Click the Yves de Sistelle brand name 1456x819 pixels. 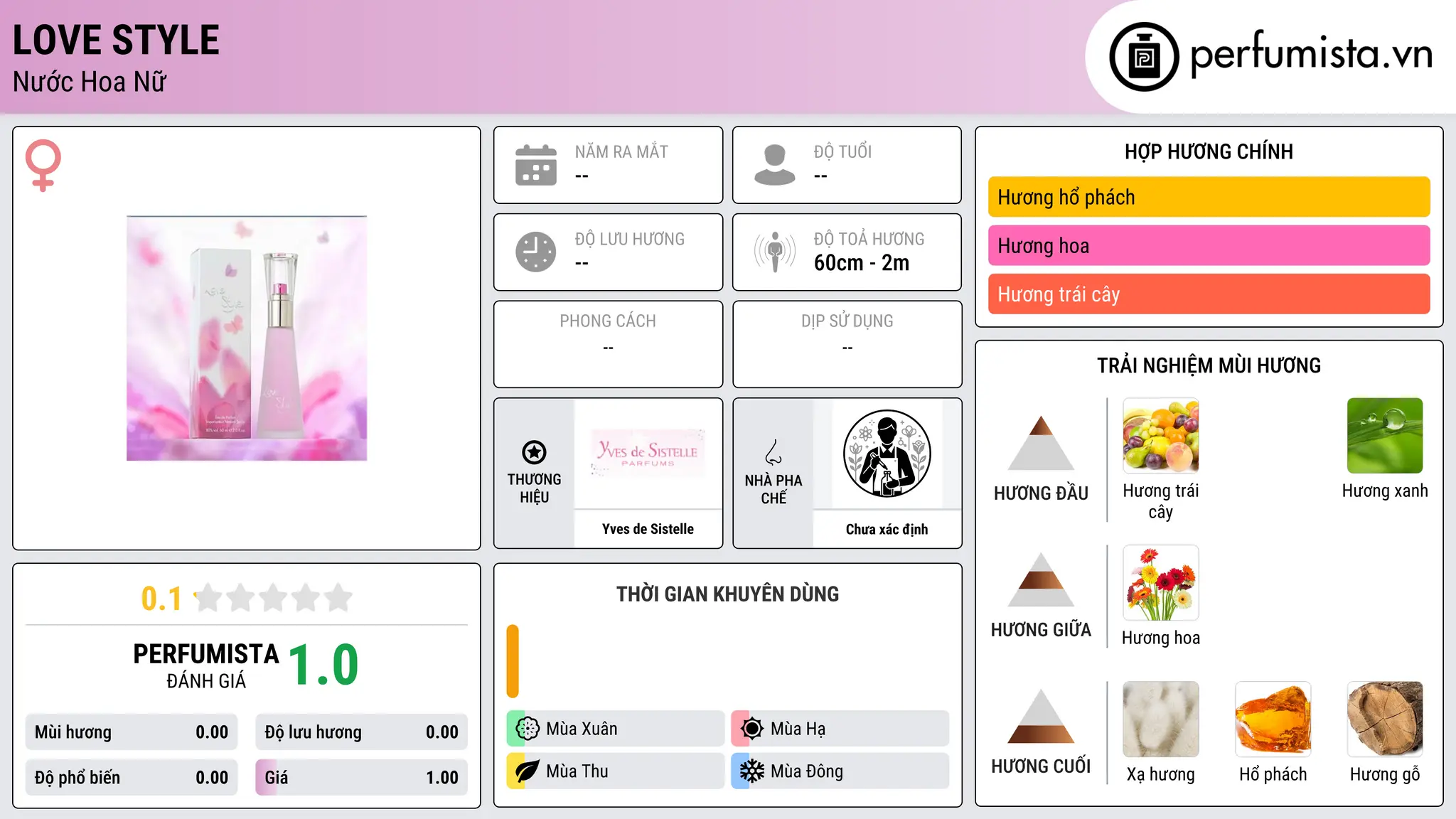648,529
